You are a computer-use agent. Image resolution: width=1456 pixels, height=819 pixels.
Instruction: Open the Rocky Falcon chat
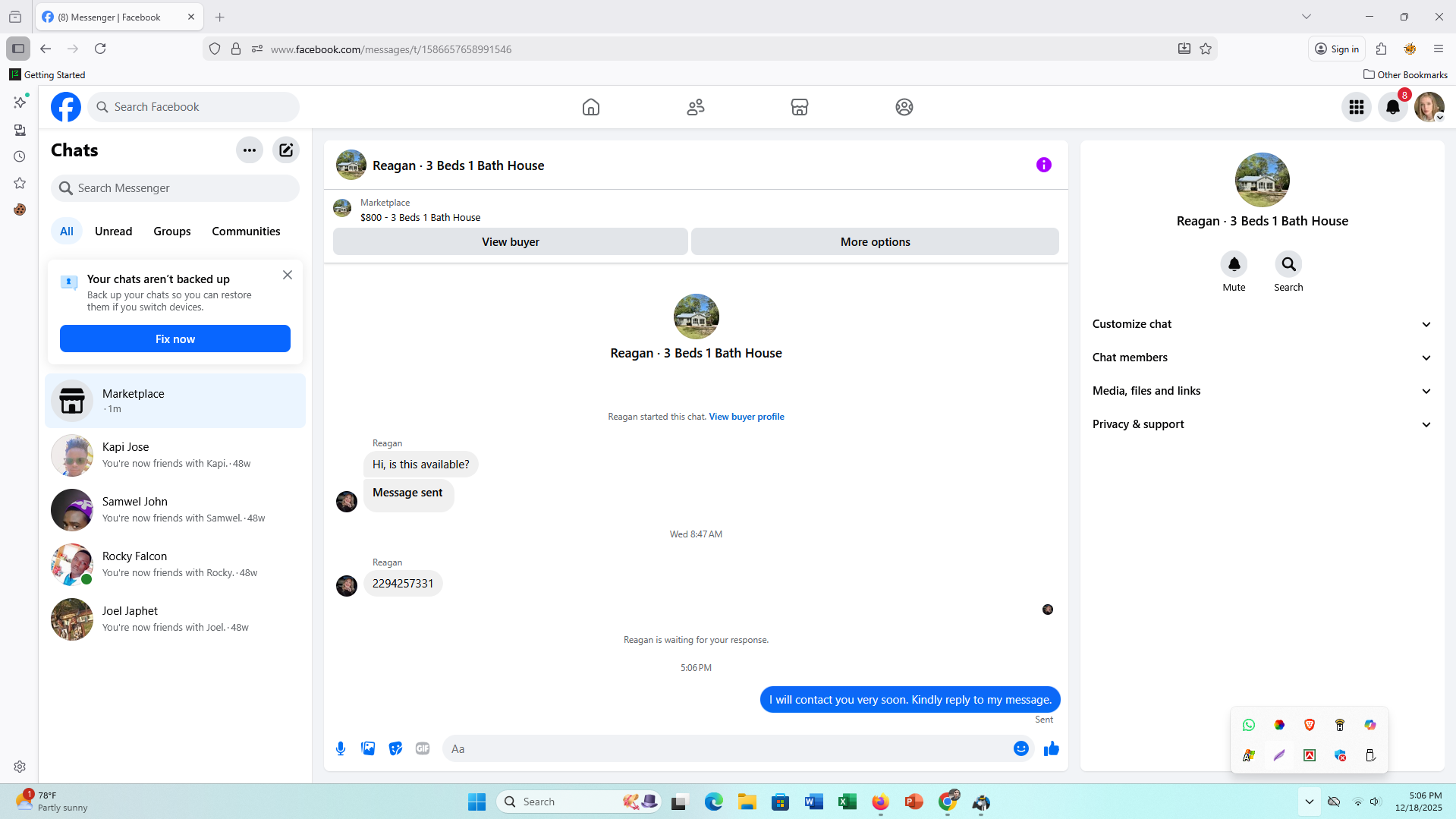(175, 565)
